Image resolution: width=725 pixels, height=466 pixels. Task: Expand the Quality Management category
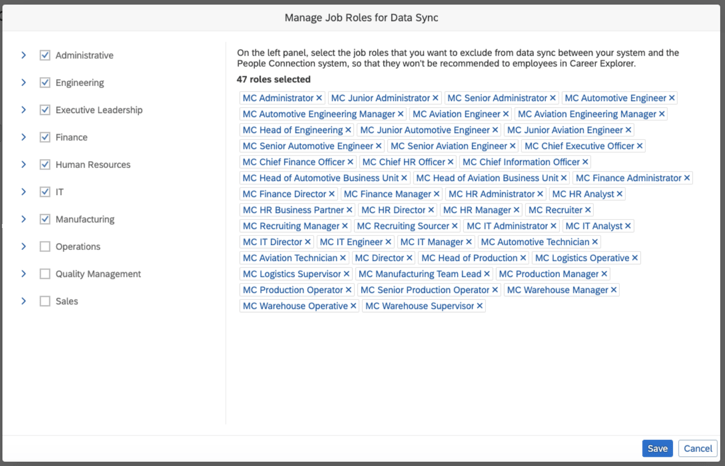coord(23,274)
